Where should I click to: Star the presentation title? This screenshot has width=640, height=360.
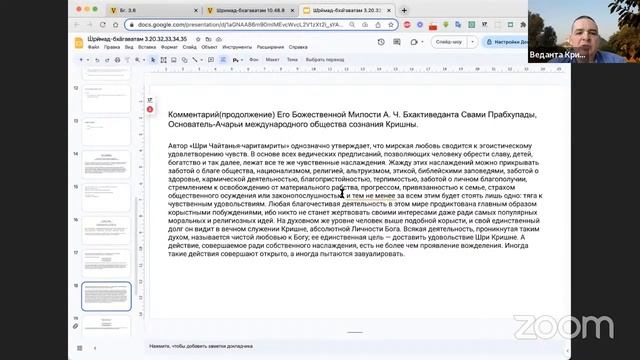click(198, 39)
